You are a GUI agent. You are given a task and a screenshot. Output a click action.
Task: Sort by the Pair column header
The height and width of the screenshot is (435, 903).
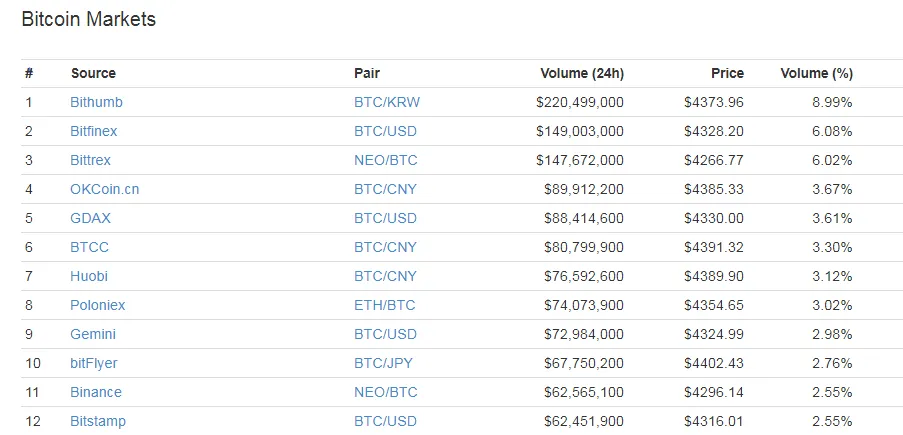[367, 73]
